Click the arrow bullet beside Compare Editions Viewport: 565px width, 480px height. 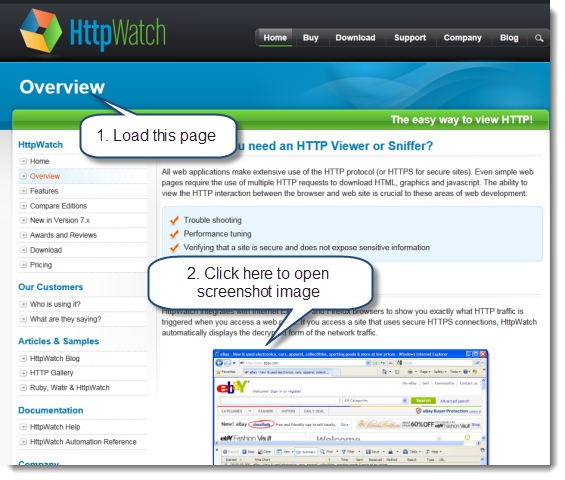[23, 206]
